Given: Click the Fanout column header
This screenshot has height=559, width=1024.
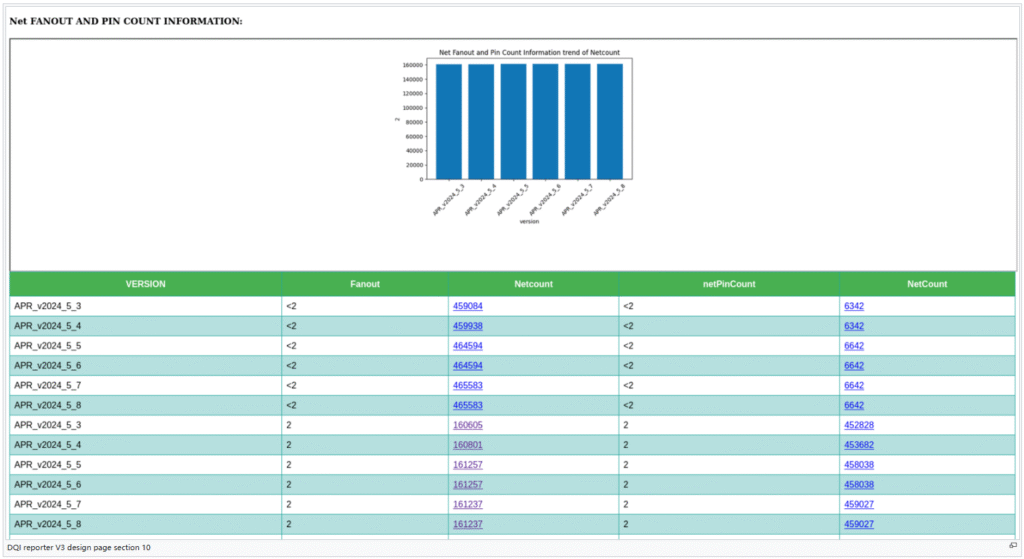Looking at the screenshot, I should [365, 284].
